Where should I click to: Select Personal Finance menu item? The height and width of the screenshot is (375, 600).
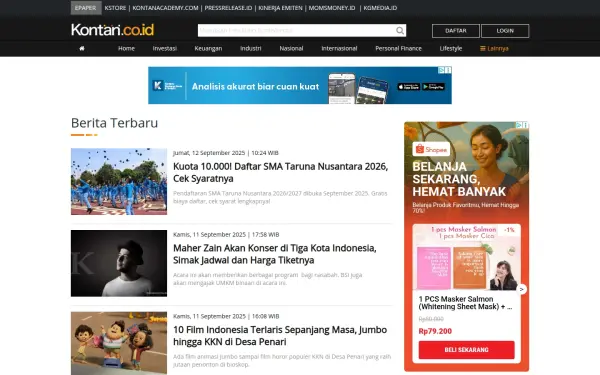(398, 49)
